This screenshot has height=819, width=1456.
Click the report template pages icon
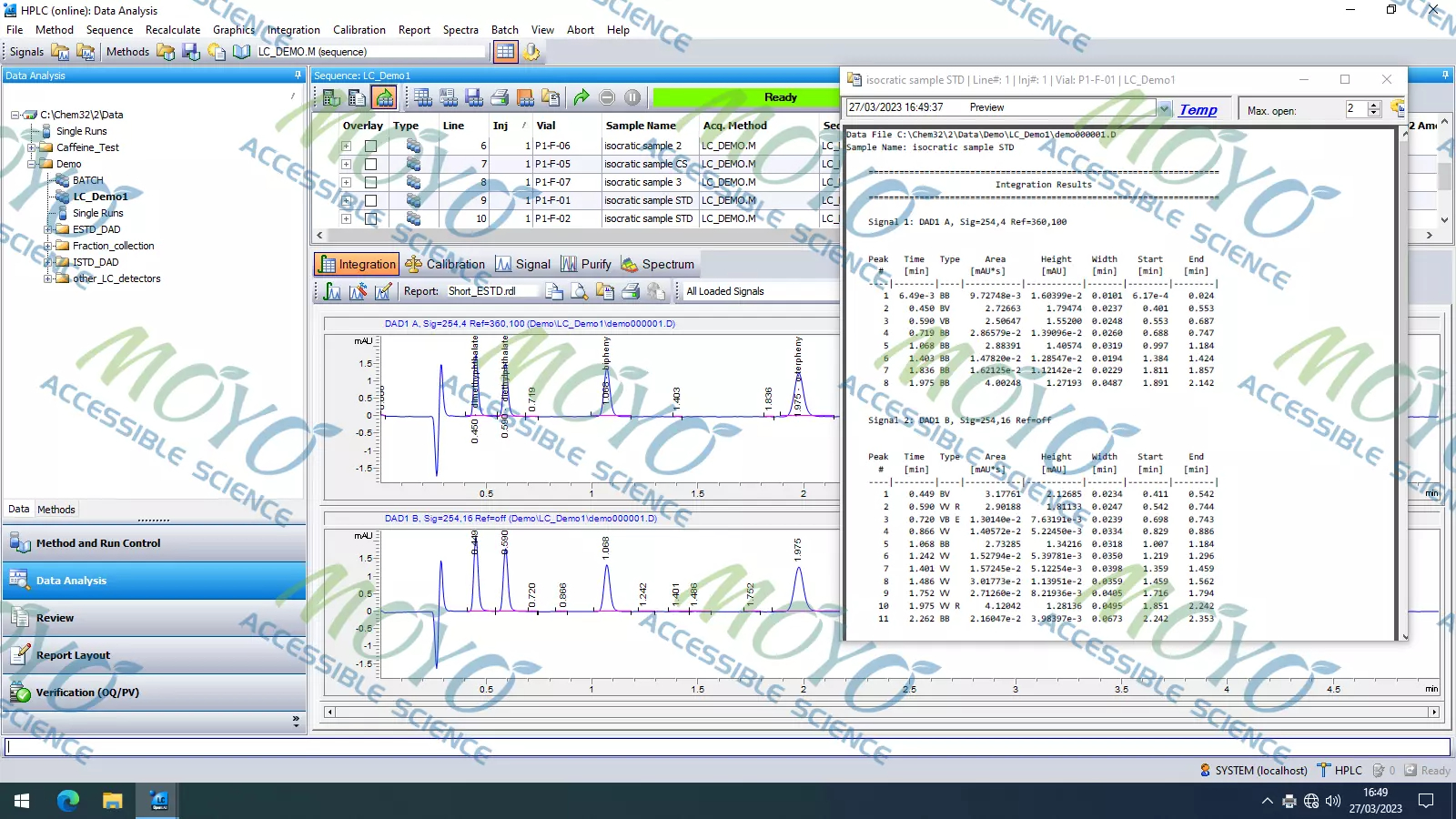[x=554, y=291]
